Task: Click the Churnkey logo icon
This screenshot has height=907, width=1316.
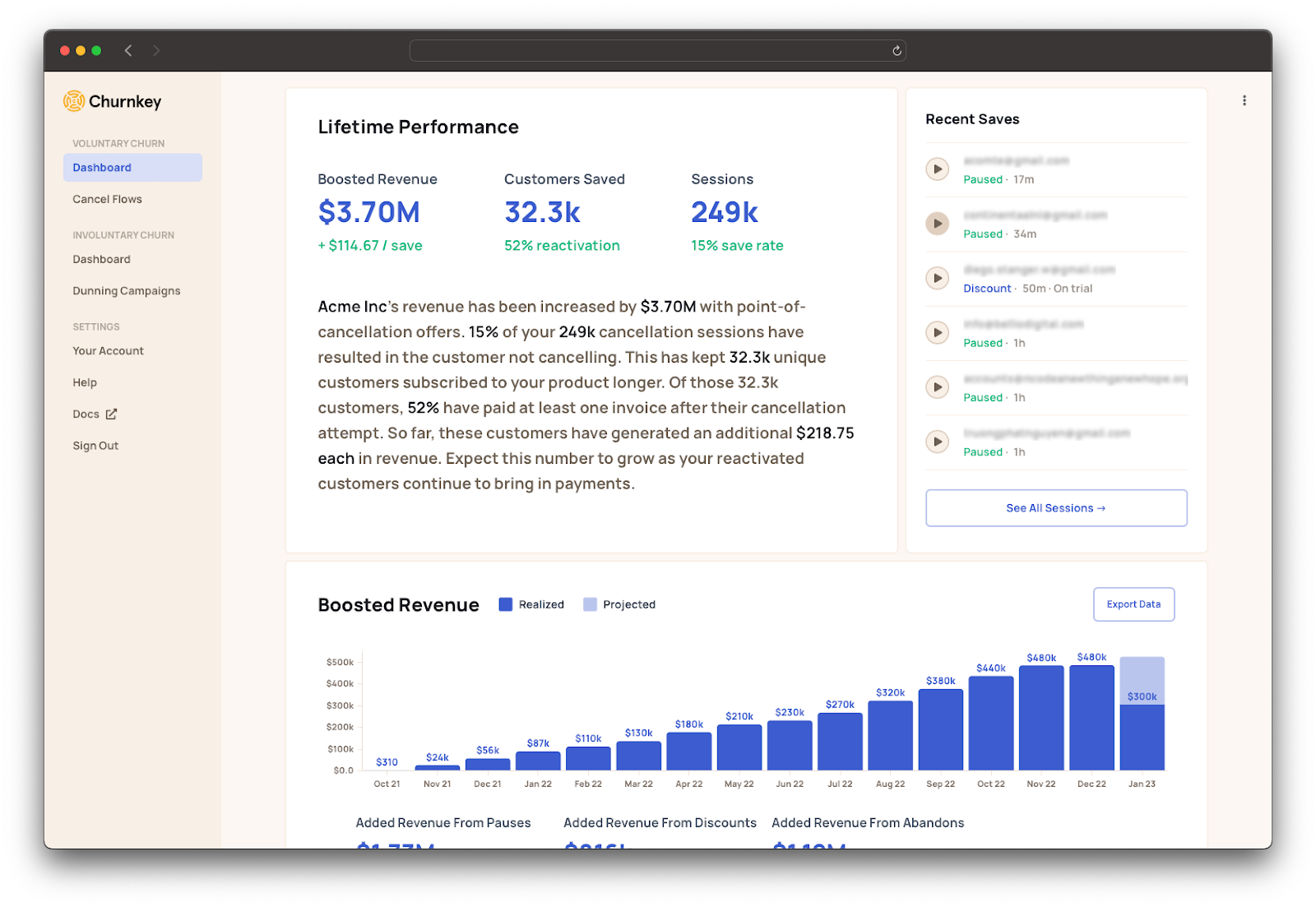Action: 74,101
